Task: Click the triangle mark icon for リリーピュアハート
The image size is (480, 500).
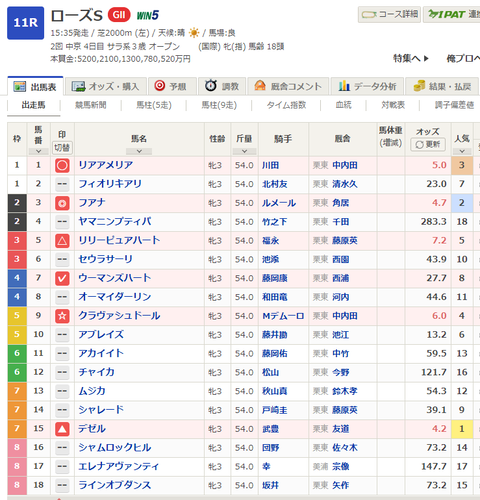Action: (62, 241)
